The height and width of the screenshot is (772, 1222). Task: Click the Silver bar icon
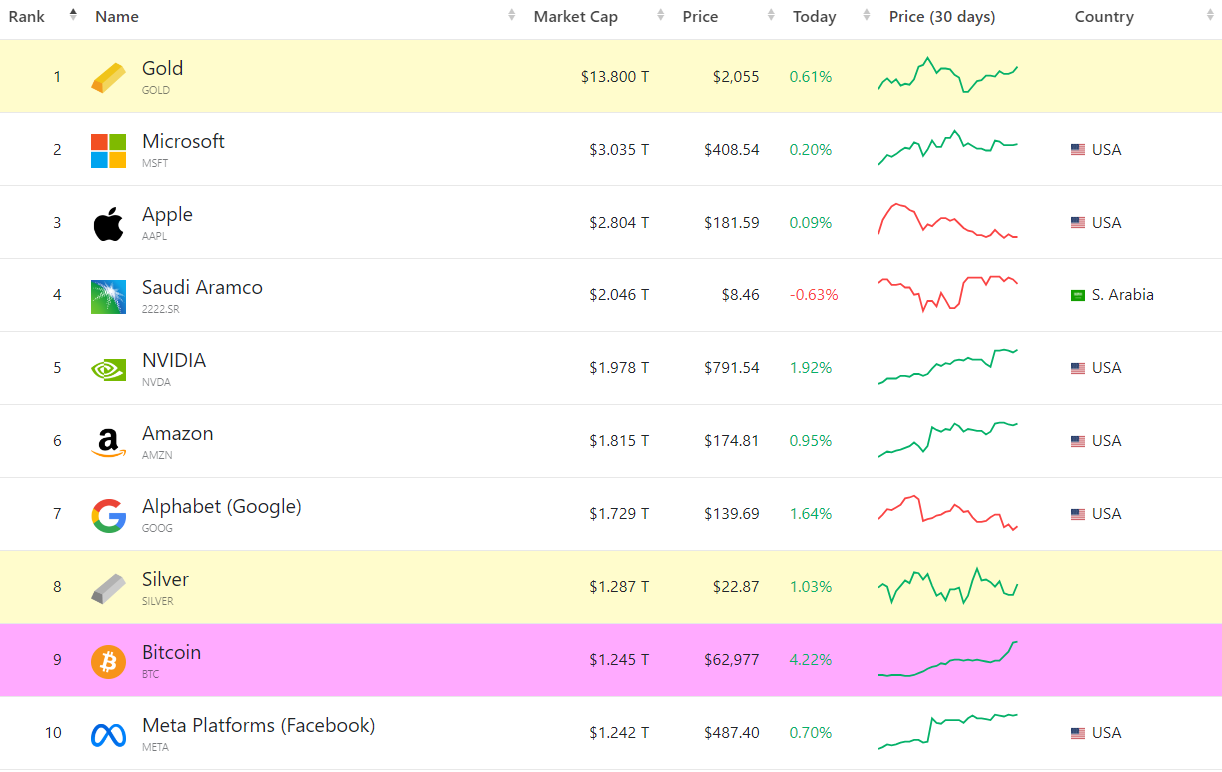coord(109,588)
